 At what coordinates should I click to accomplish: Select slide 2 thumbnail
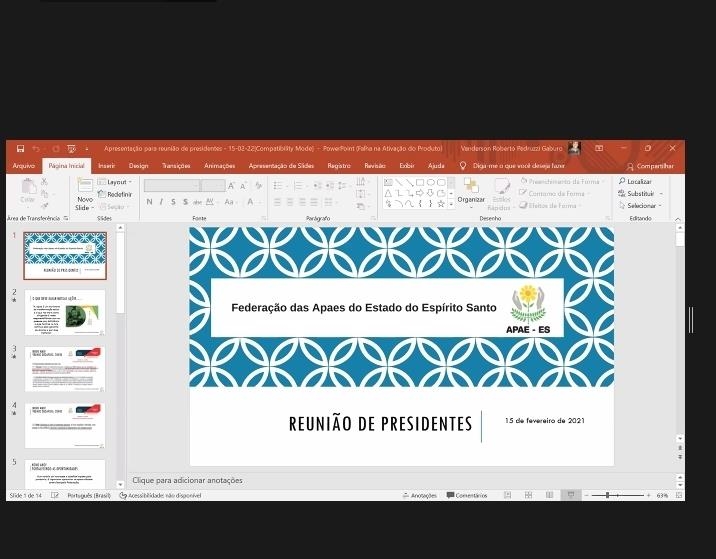click(x=65, y=312)
